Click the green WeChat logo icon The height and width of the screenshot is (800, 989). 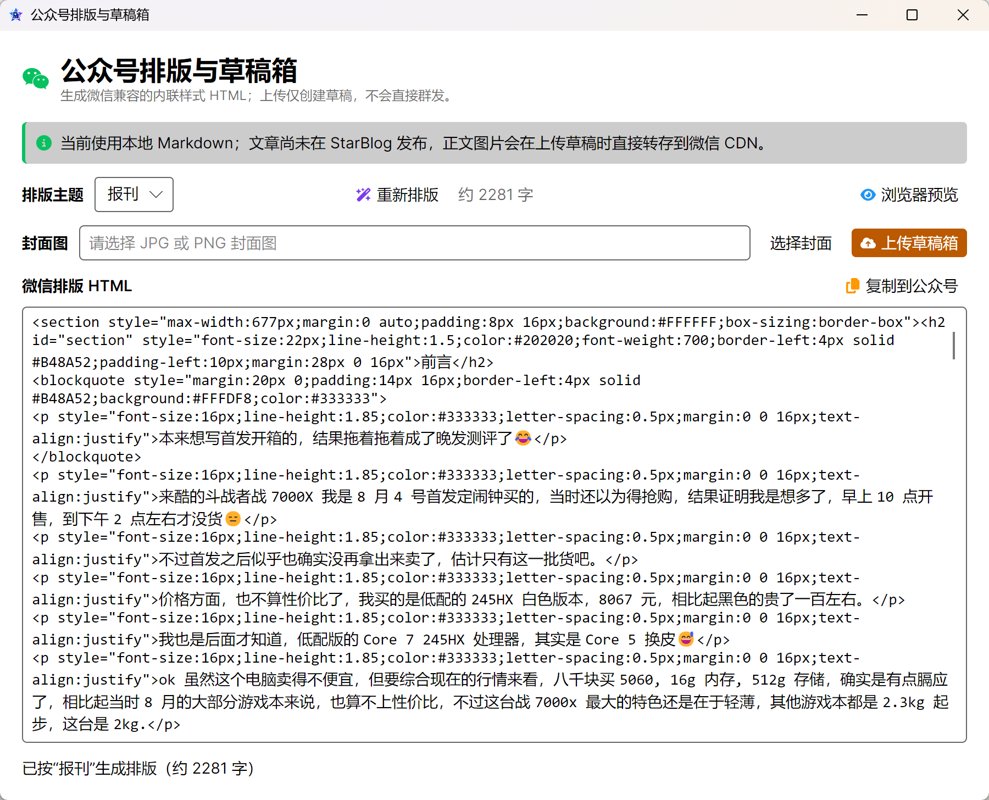(35, 78)
